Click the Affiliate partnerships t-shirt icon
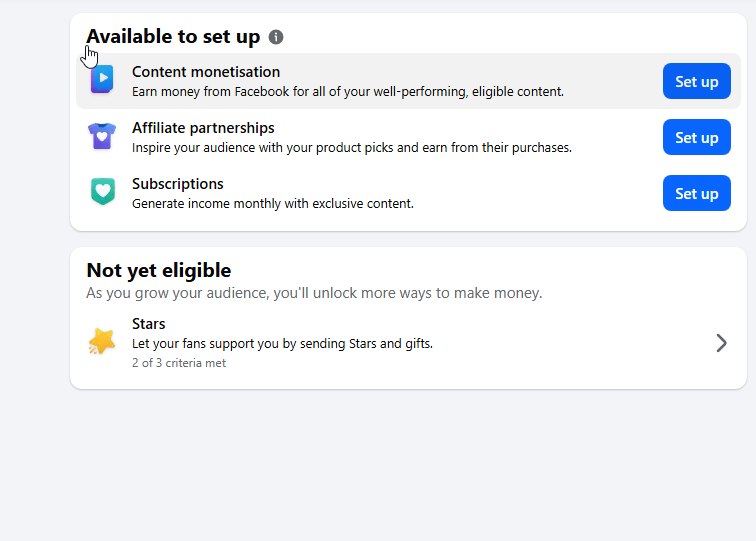The image size is (756, 541). click(x=102, y=136)
